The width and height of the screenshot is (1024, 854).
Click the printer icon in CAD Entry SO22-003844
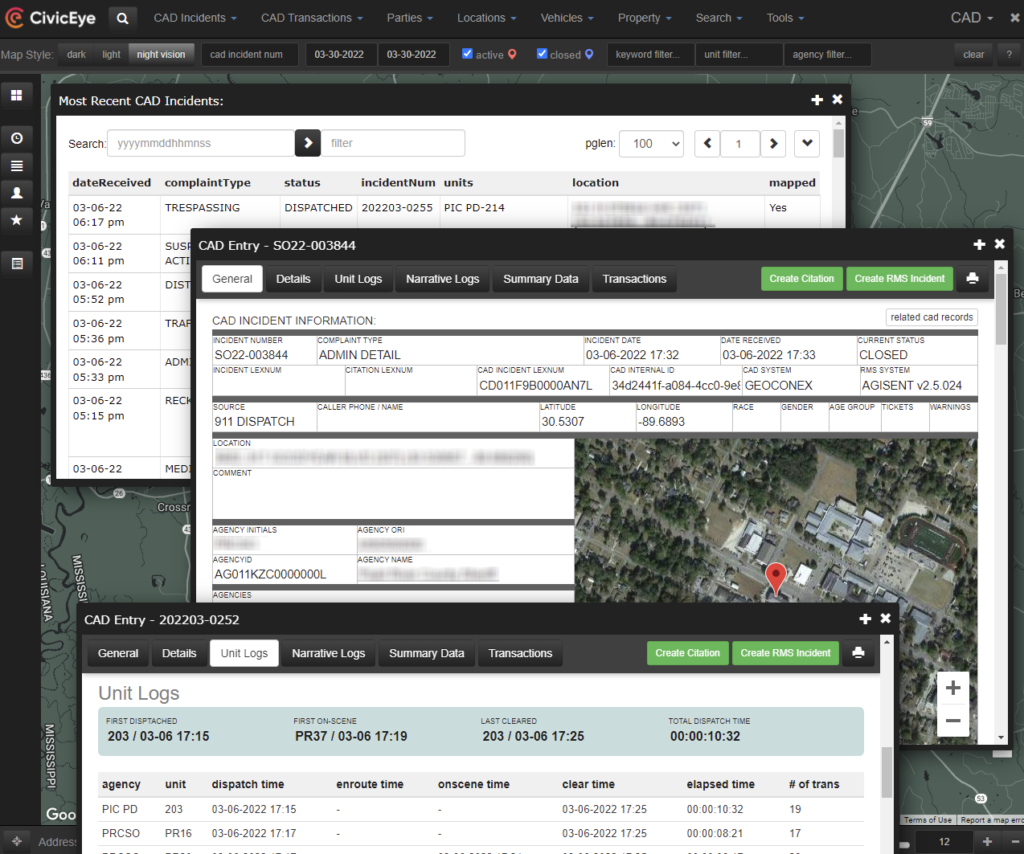tap(972, 279)
